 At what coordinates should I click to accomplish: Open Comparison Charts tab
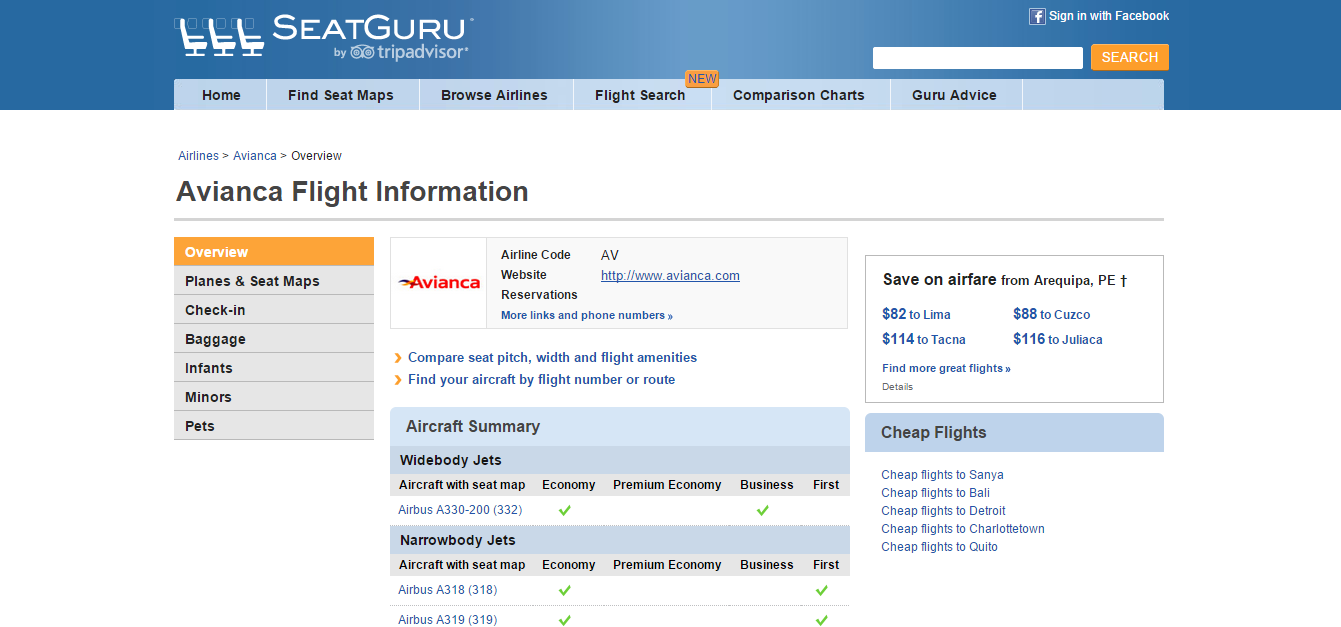click(x=799, y=95)
